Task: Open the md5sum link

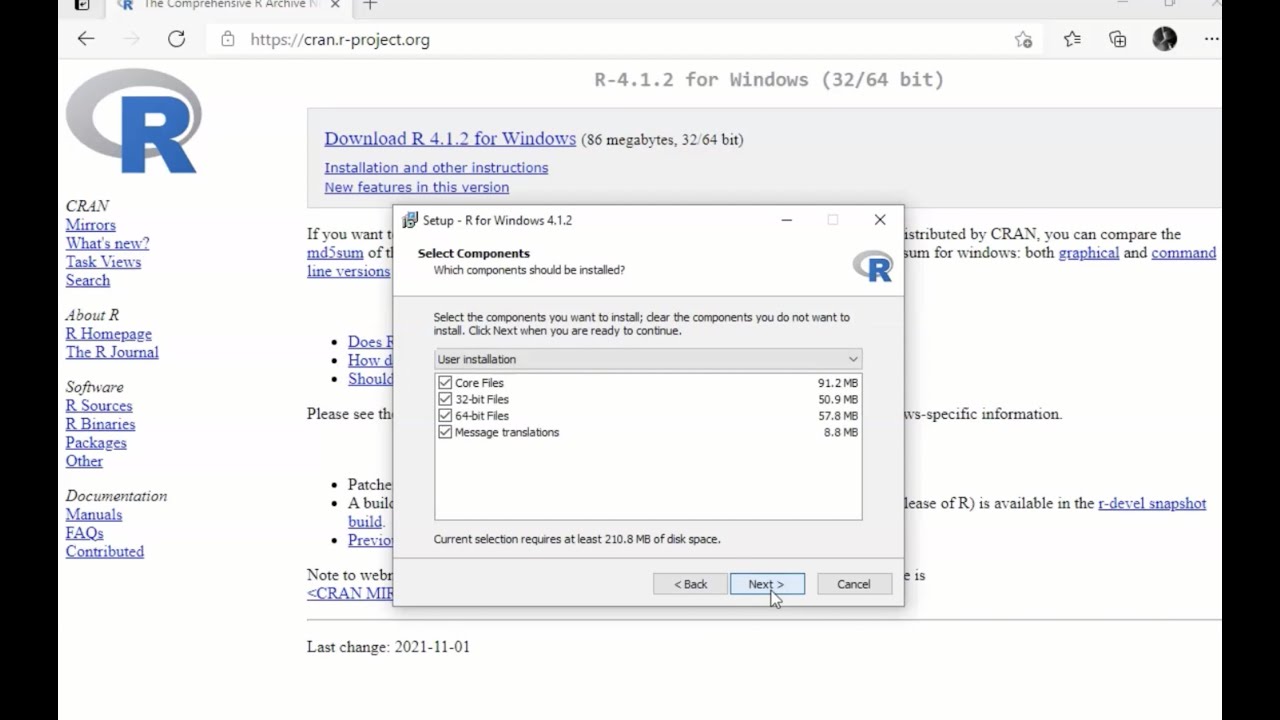Action: [x=335, y=253]
